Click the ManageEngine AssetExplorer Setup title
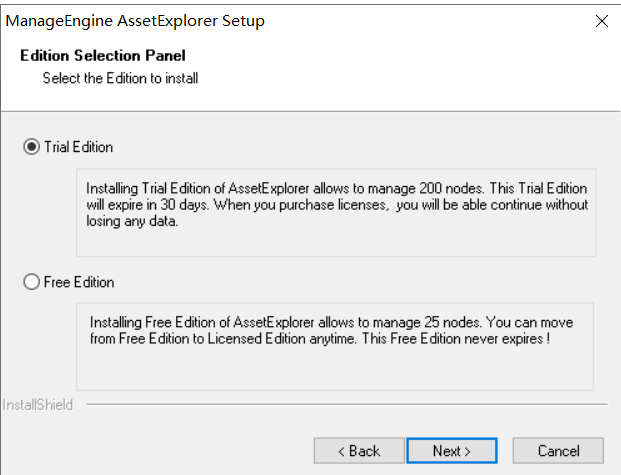The image size is (621, 475). 135,21
